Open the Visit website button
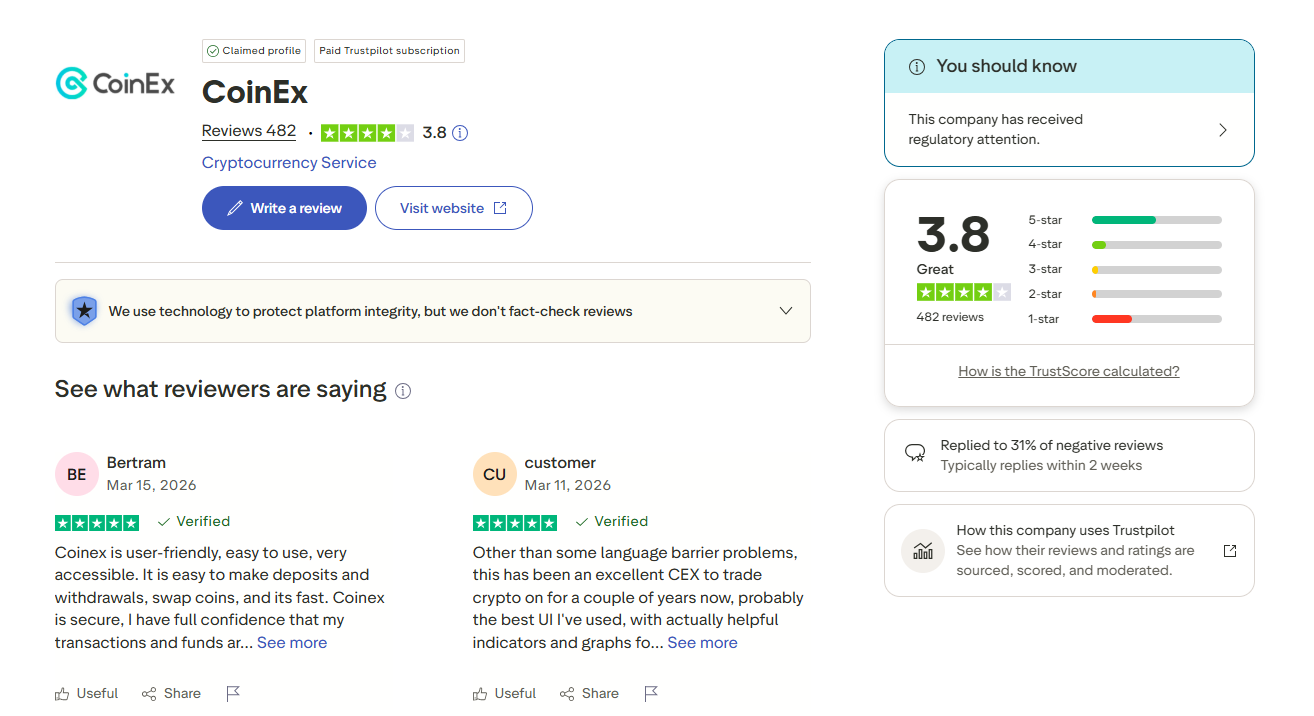The width and height of the screenshot is (1314, 716). 454,208
